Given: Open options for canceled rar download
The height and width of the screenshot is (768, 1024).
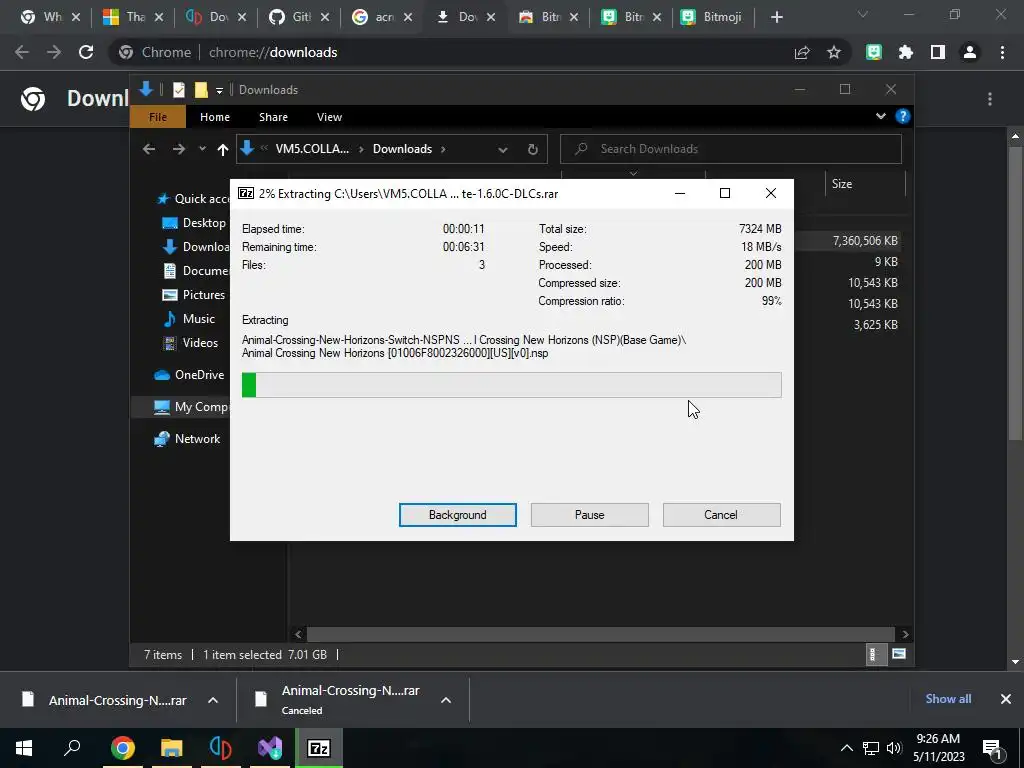Looking at the screenshot, I should (446, 700).
